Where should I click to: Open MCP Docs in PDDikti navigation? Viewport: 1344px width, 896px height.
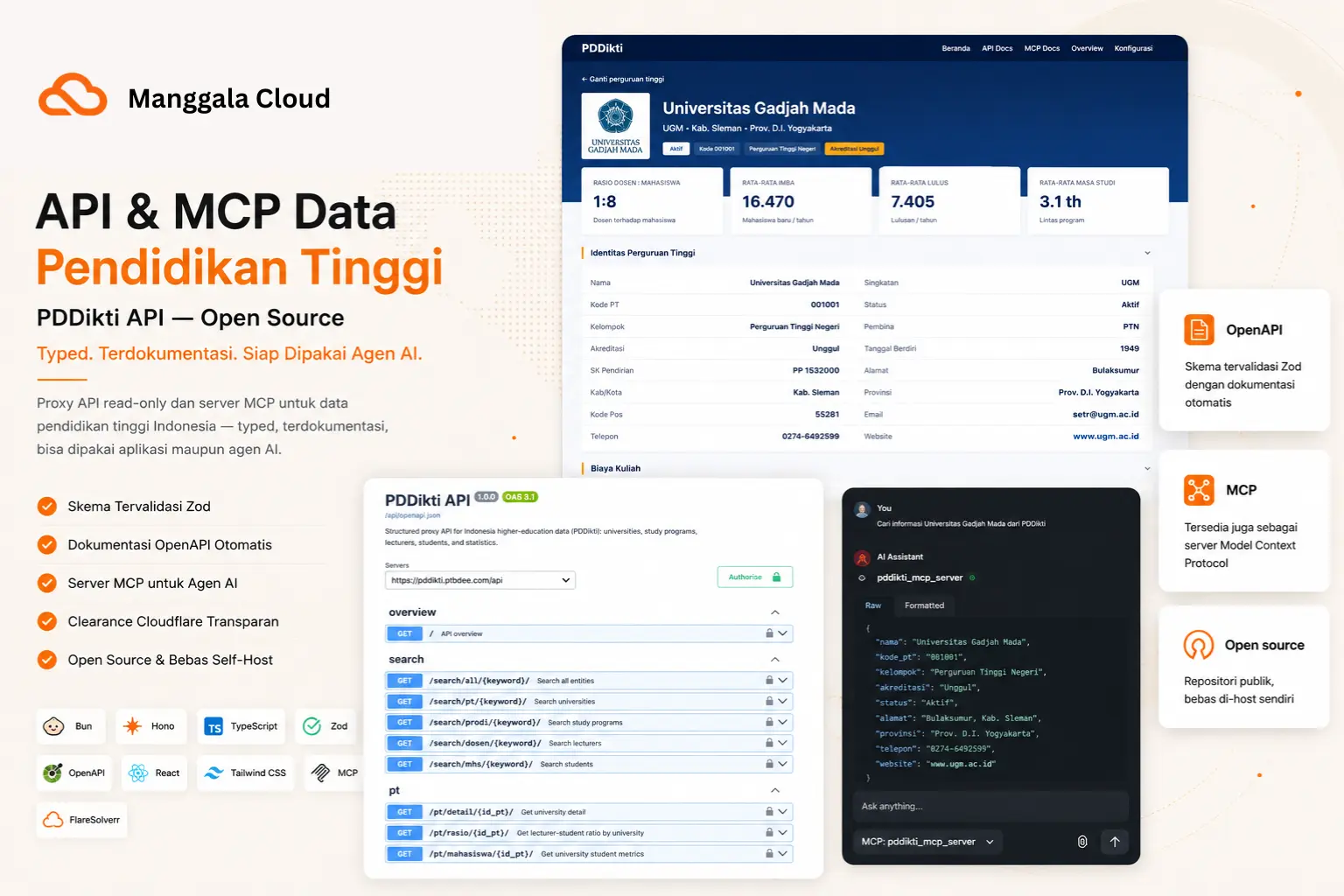click(x=1042, y=48)
